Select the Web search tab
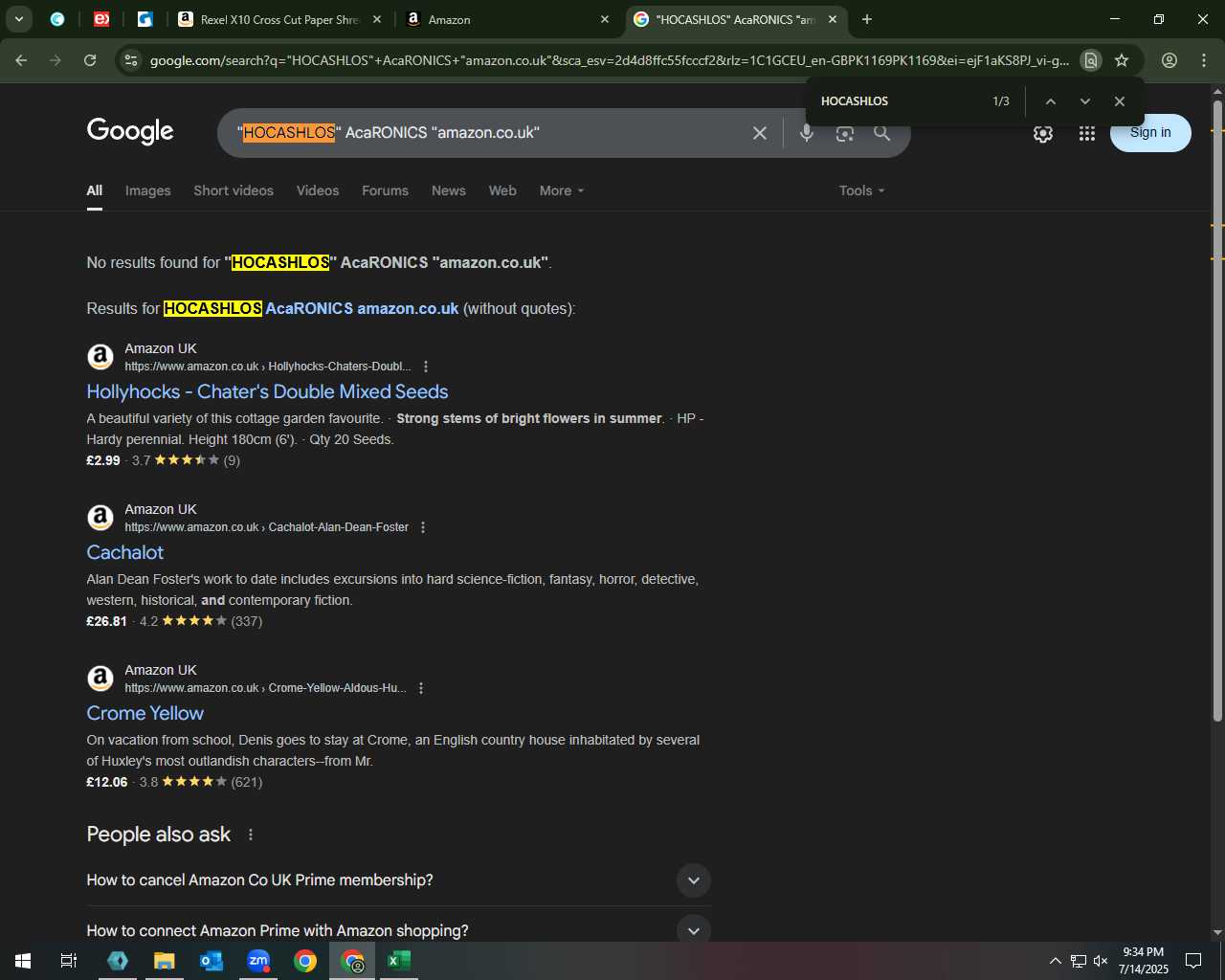 (502, 190)
